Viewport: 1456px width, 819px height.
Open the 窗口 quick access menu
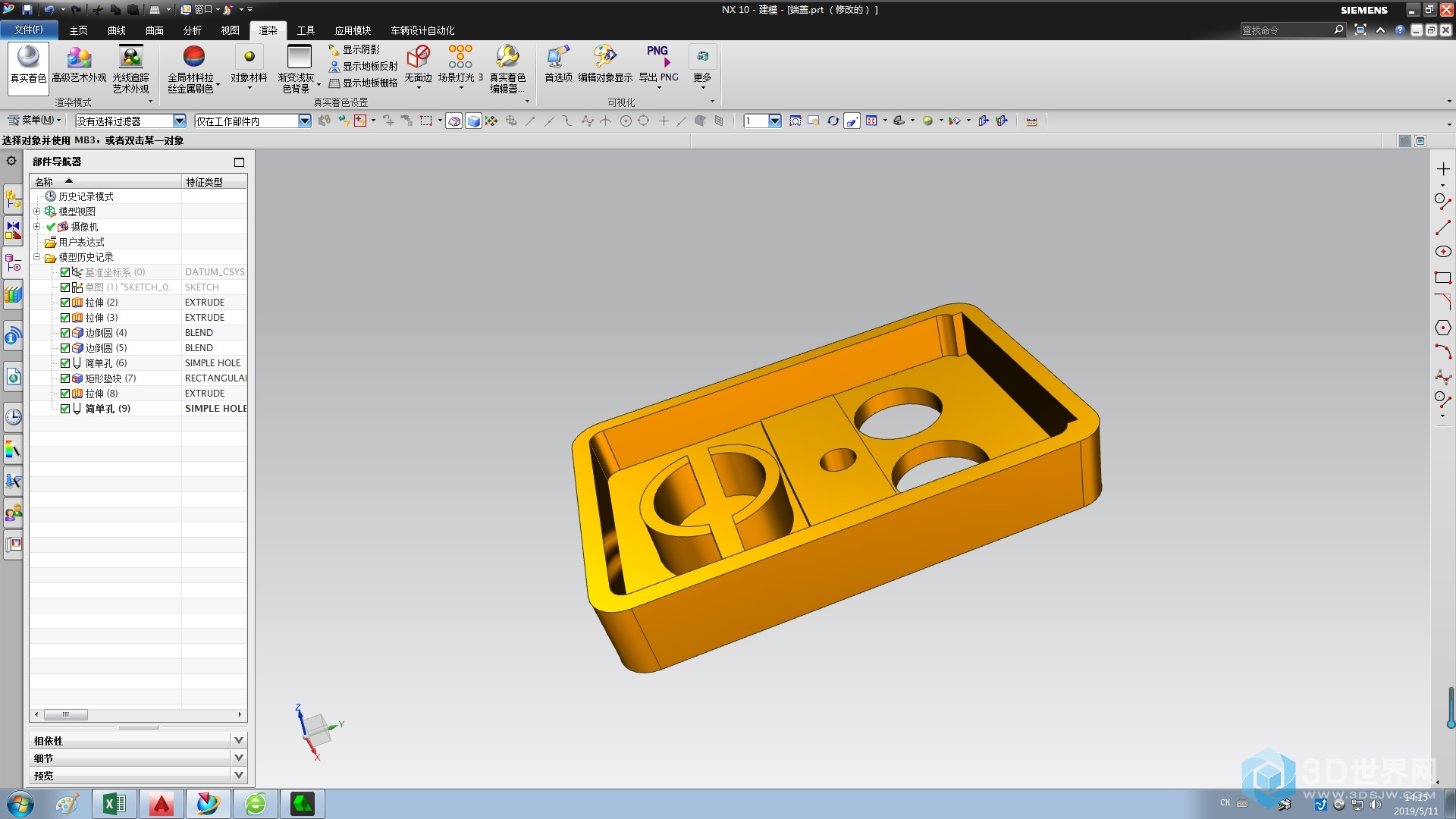tap(200, 10)
